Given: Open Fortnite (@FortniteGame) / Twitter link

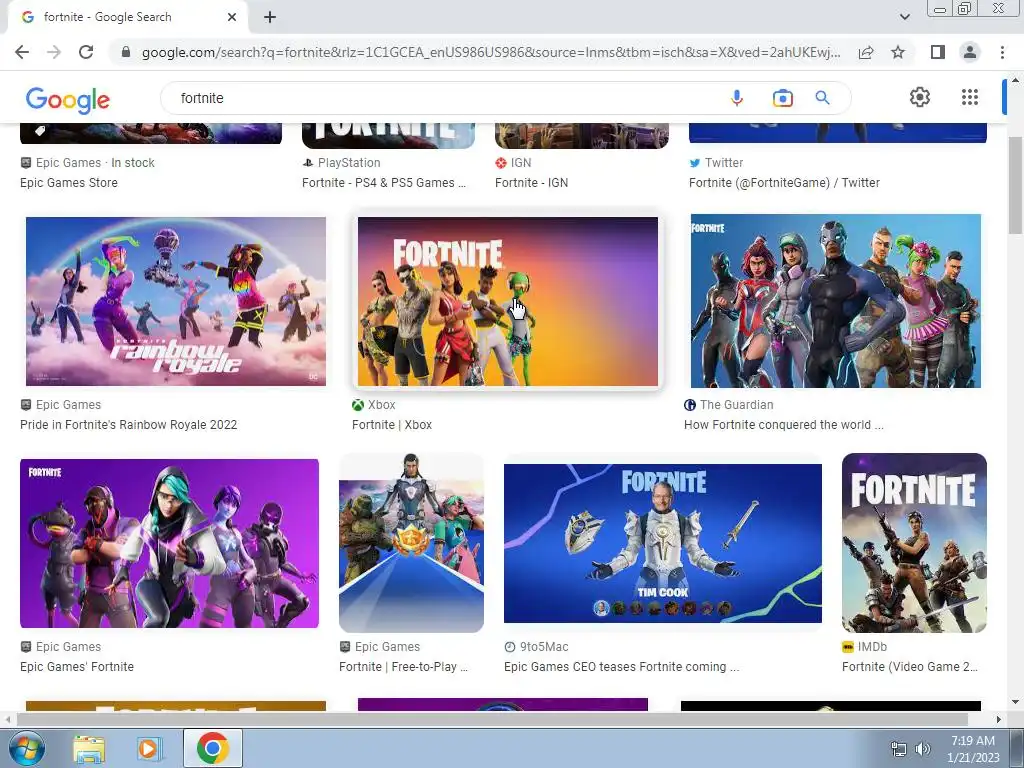Looking at the screenshot, I should pyautogui.click(x=784, y=183).
